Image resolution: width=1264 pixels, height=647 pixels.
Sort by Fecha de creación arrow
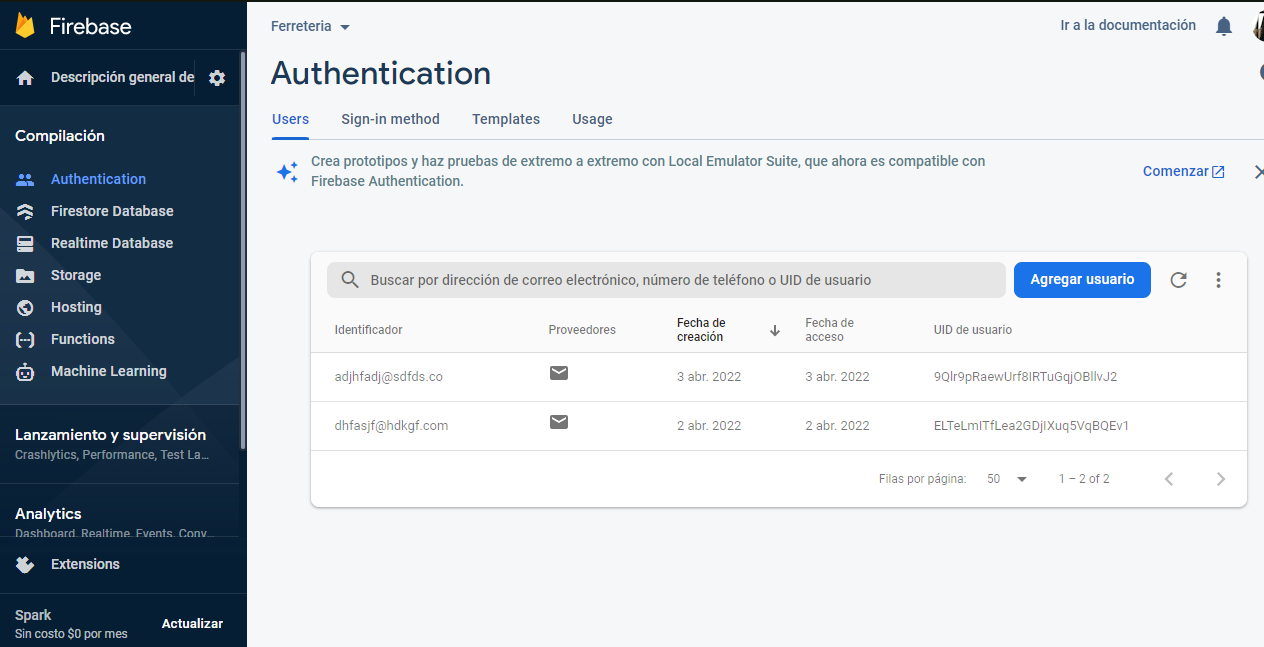[x=775, y=330]
